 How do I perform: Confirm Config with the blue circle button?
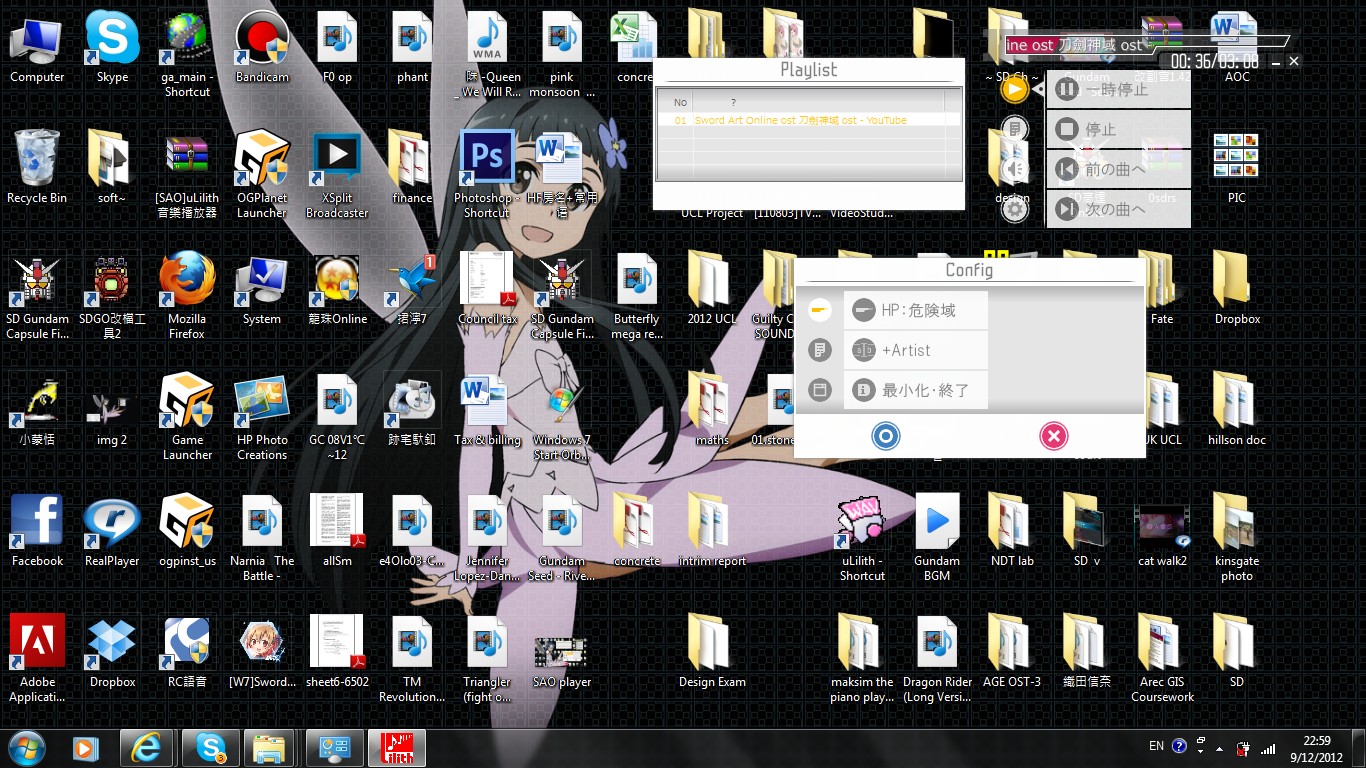point(885,436)
